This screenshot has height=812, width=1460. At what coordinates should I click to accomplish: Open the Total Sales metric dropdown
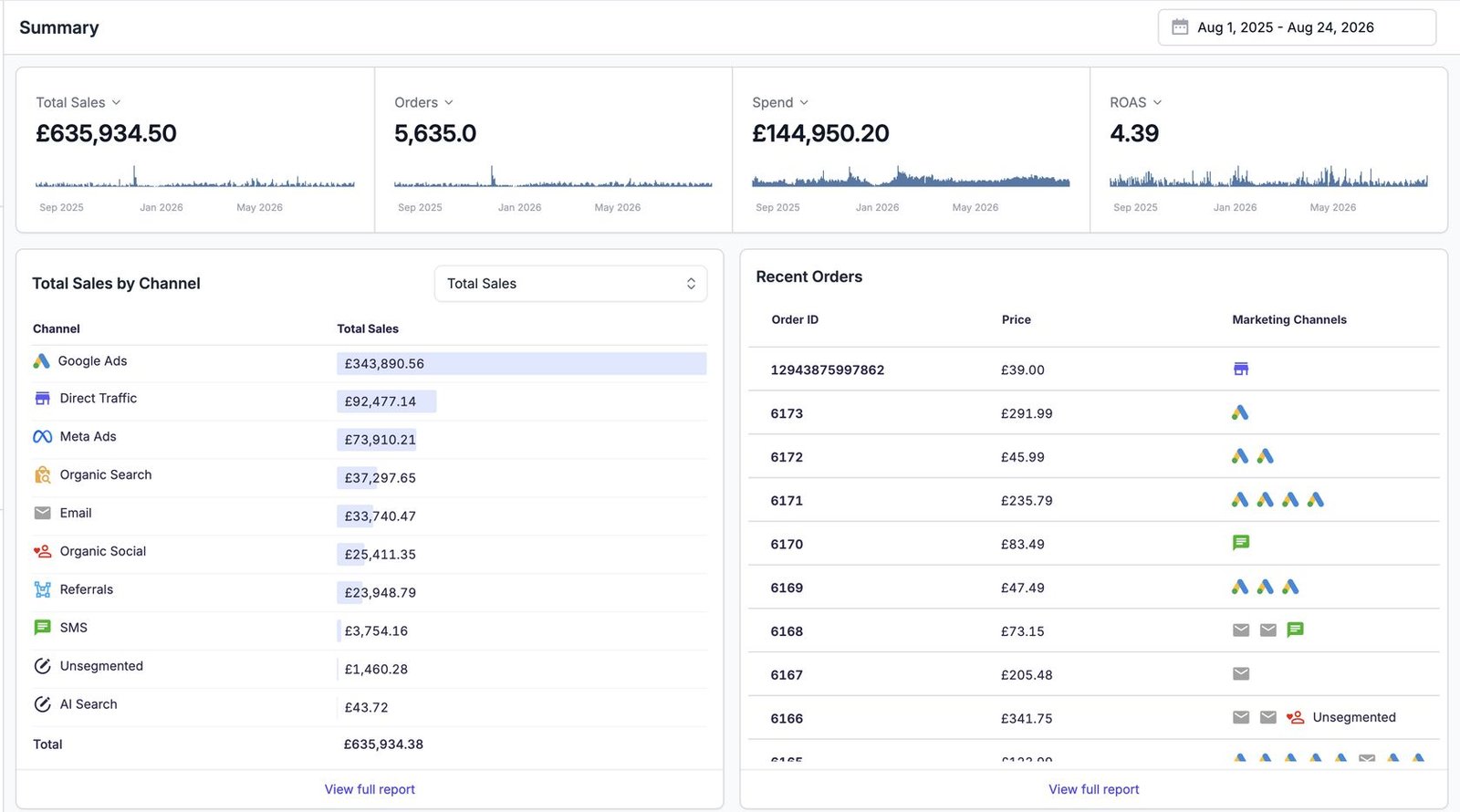coord(78,103)
